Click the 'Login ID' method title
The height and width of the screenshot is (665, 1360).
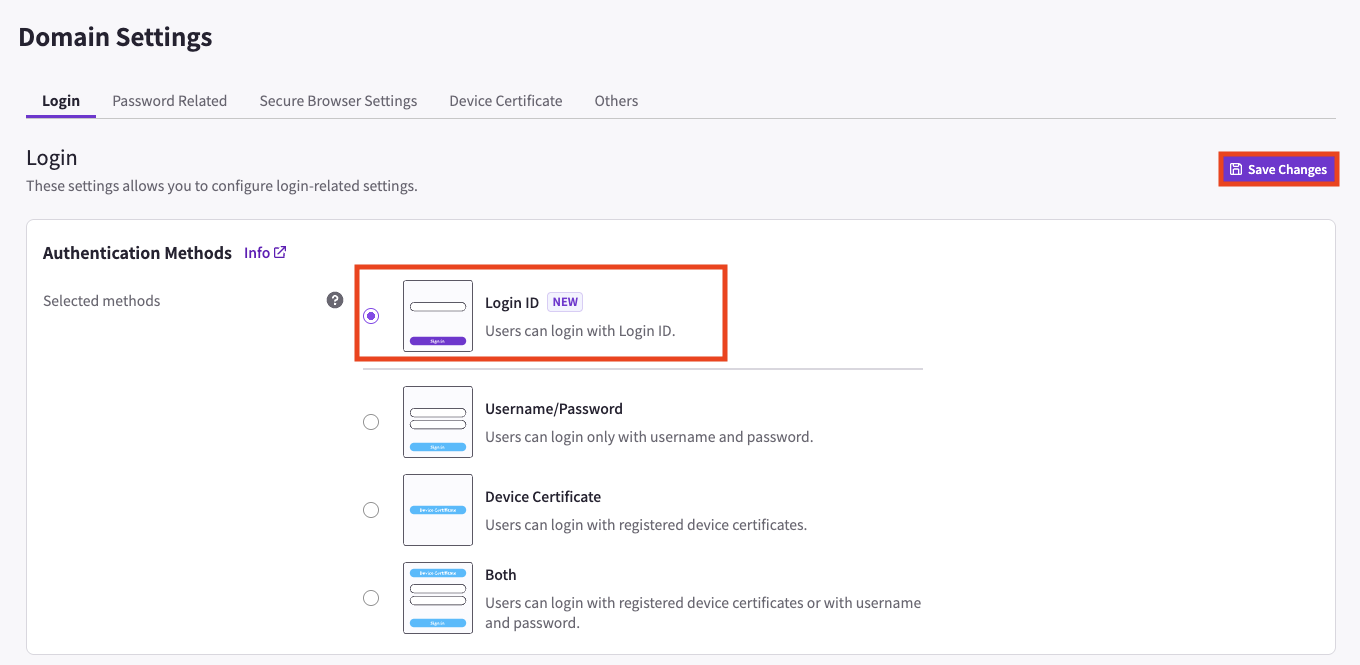click(x=512, y=303)
